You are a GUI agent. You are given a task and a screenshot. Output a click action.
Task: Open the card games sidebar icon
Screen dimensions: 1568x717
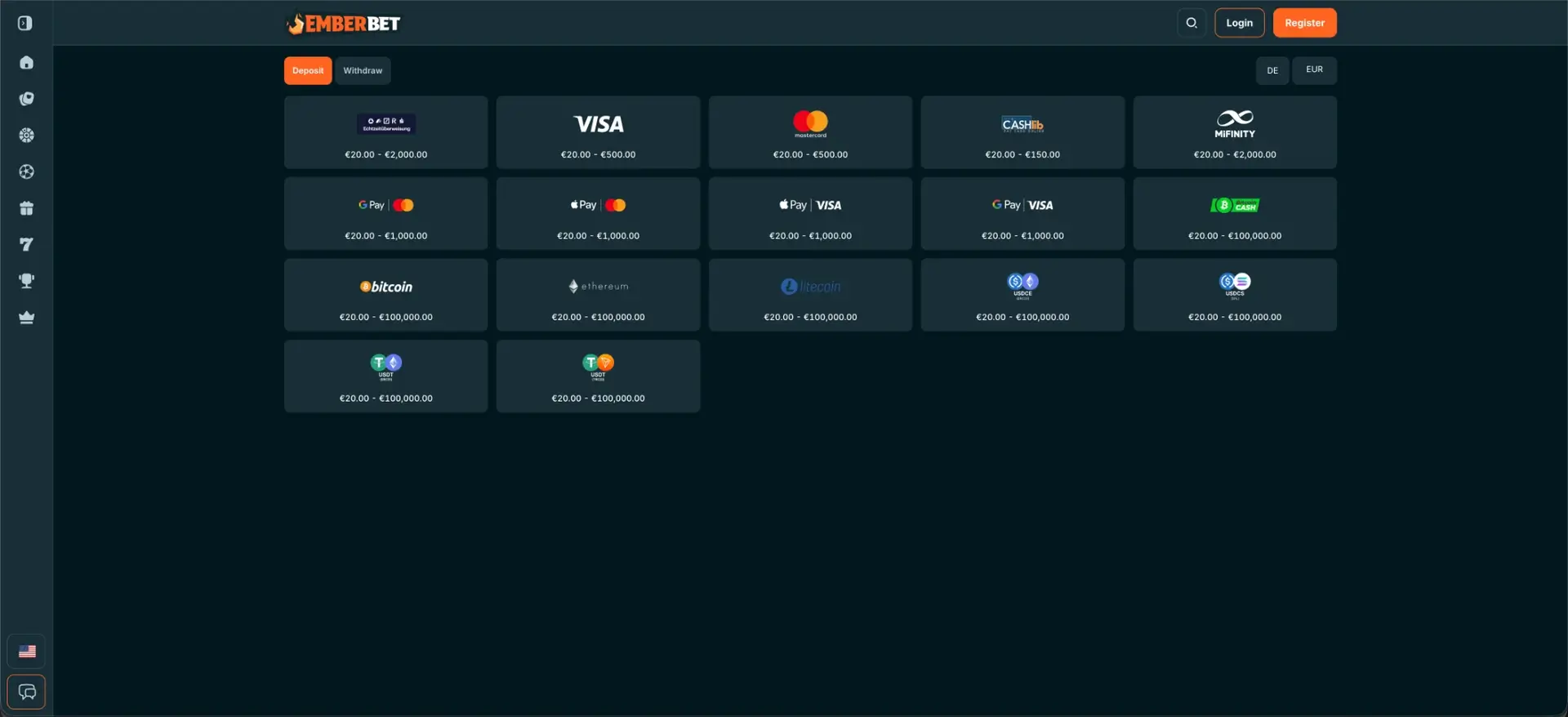(26, 99)
